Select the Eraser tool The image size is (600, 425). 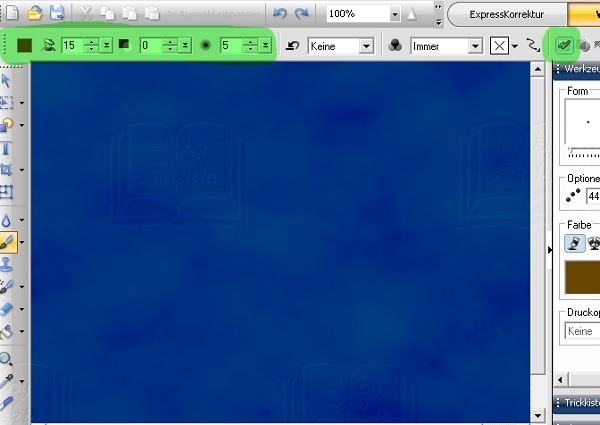coord(6,309)
